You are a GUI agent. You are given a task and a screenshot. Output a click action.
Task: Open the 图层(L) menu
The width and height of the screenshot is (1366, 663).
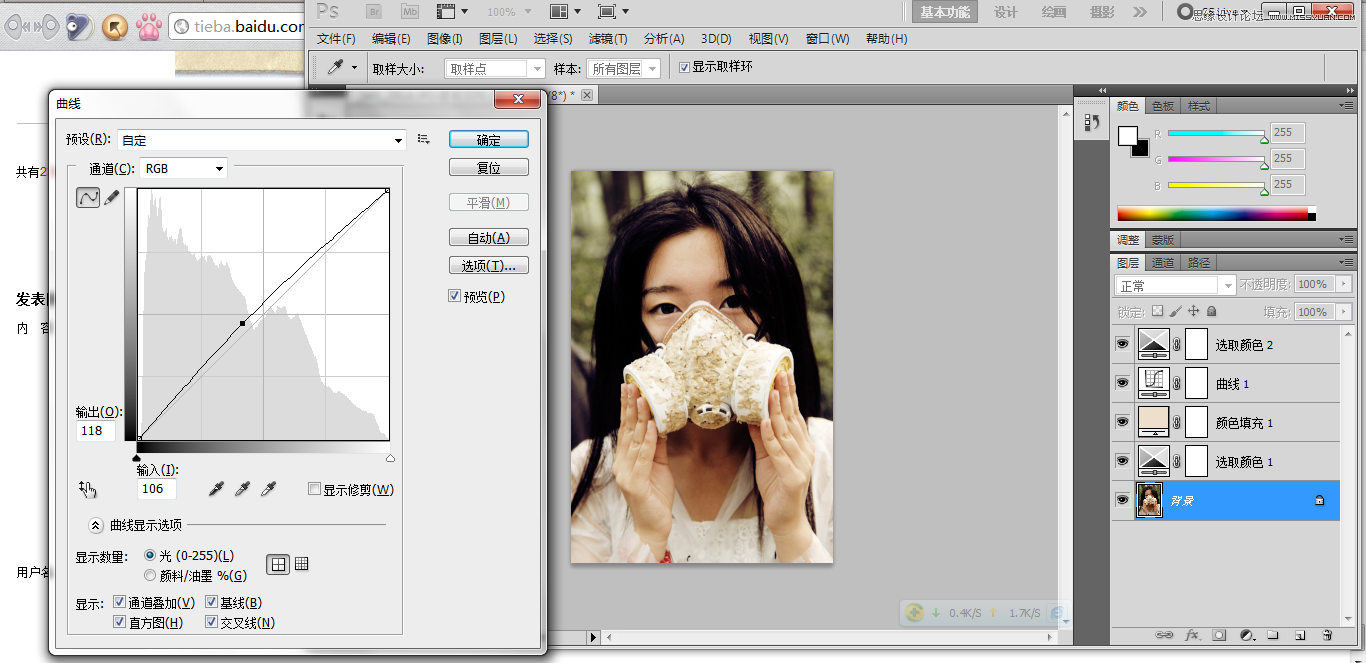[x=498, y=39]
